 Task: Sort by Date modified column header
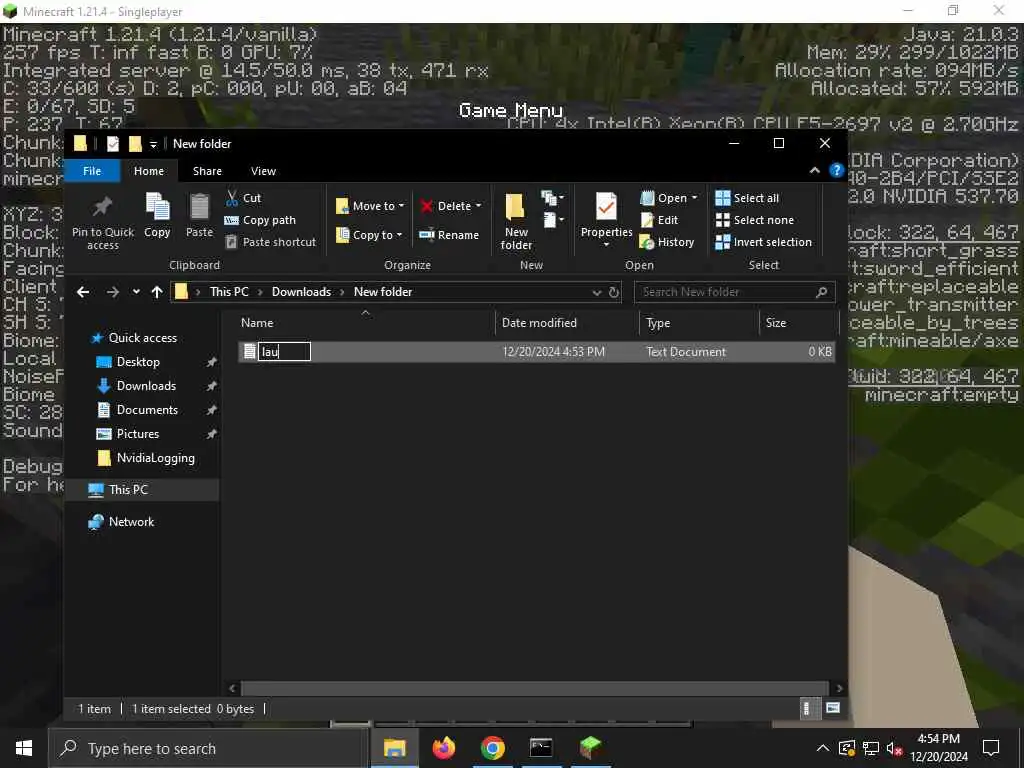567,323
